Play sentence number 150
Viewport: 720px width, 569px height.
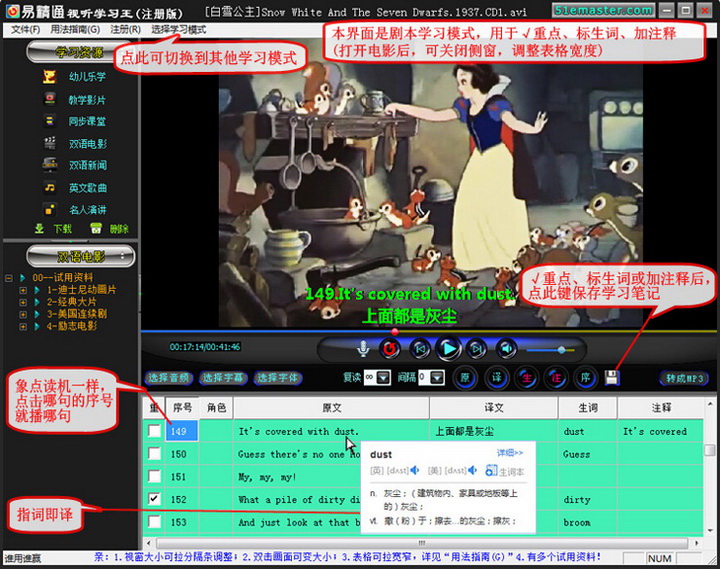pos(181,454)
